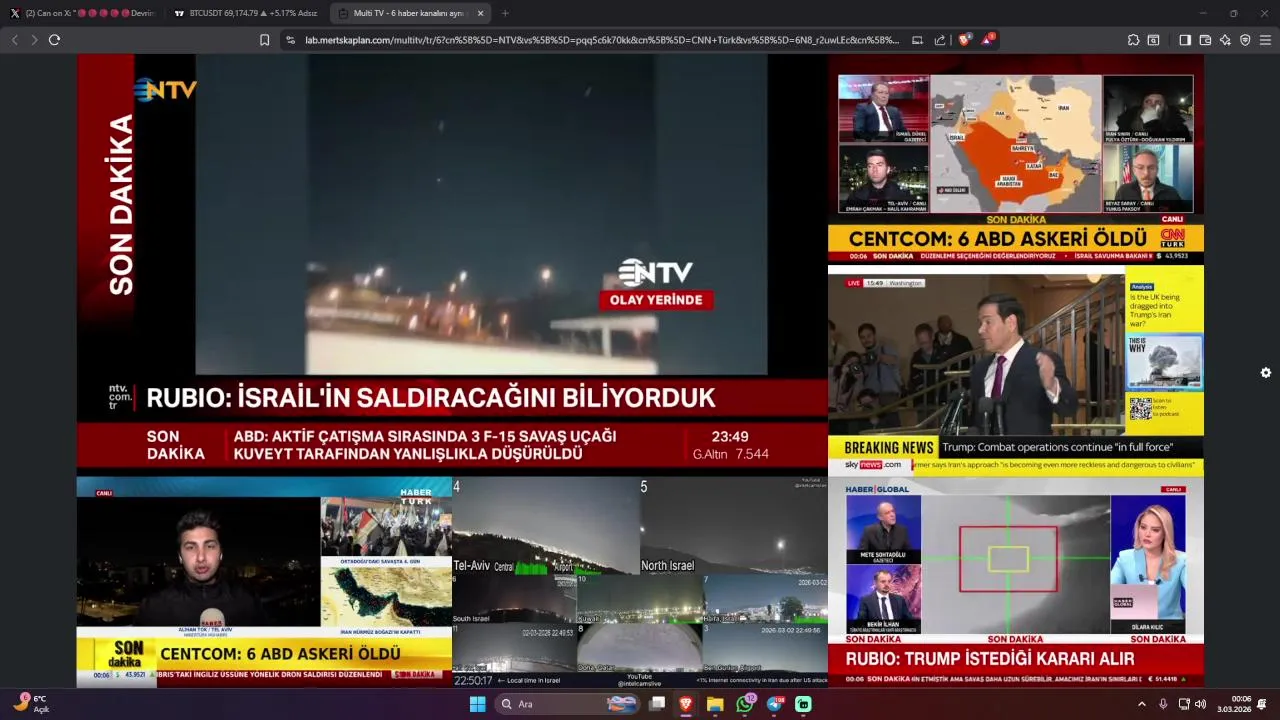Open the Brave VPN shield icon
Screen dimensions: 1280x720
coord(1245,40)
